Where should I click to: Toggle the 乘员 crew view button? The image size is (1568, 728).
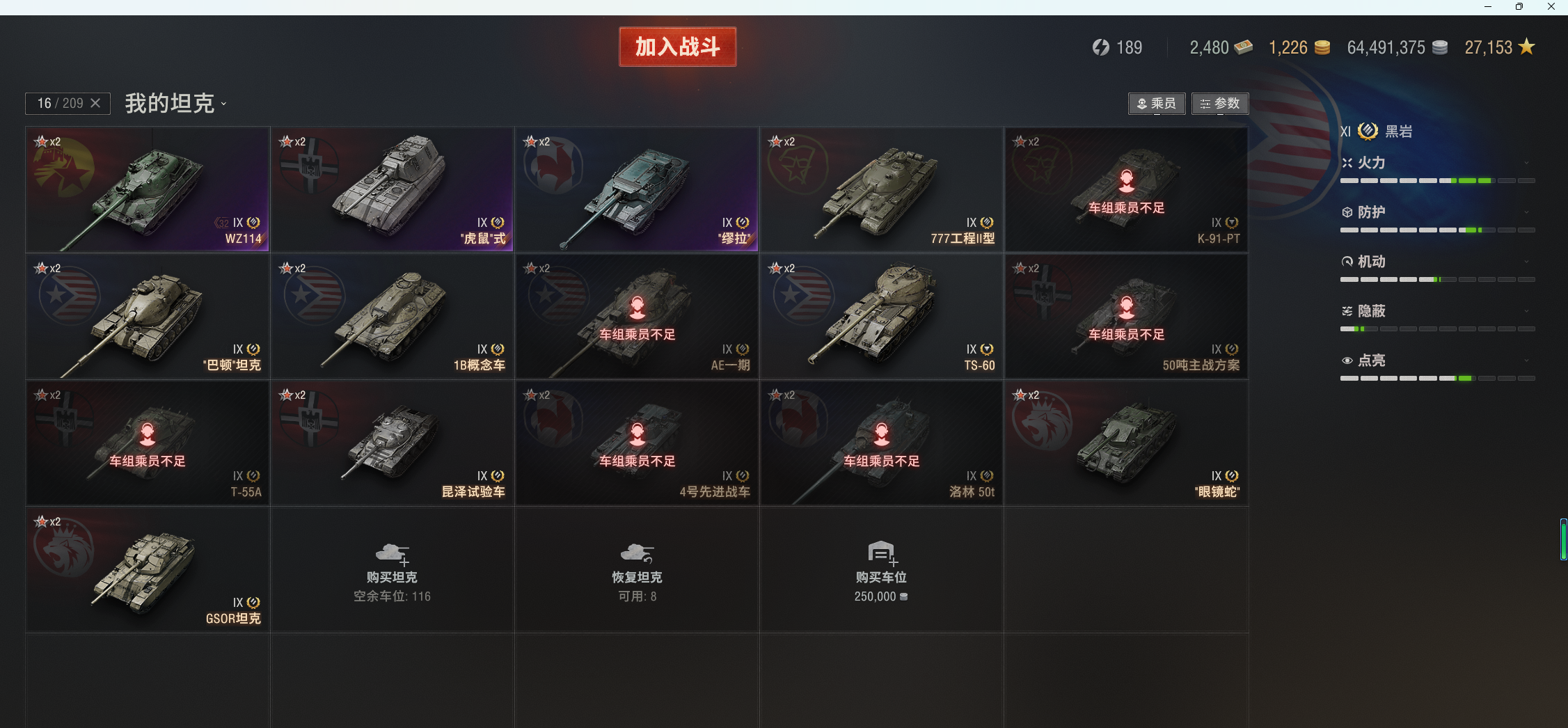pos(1157,104)
